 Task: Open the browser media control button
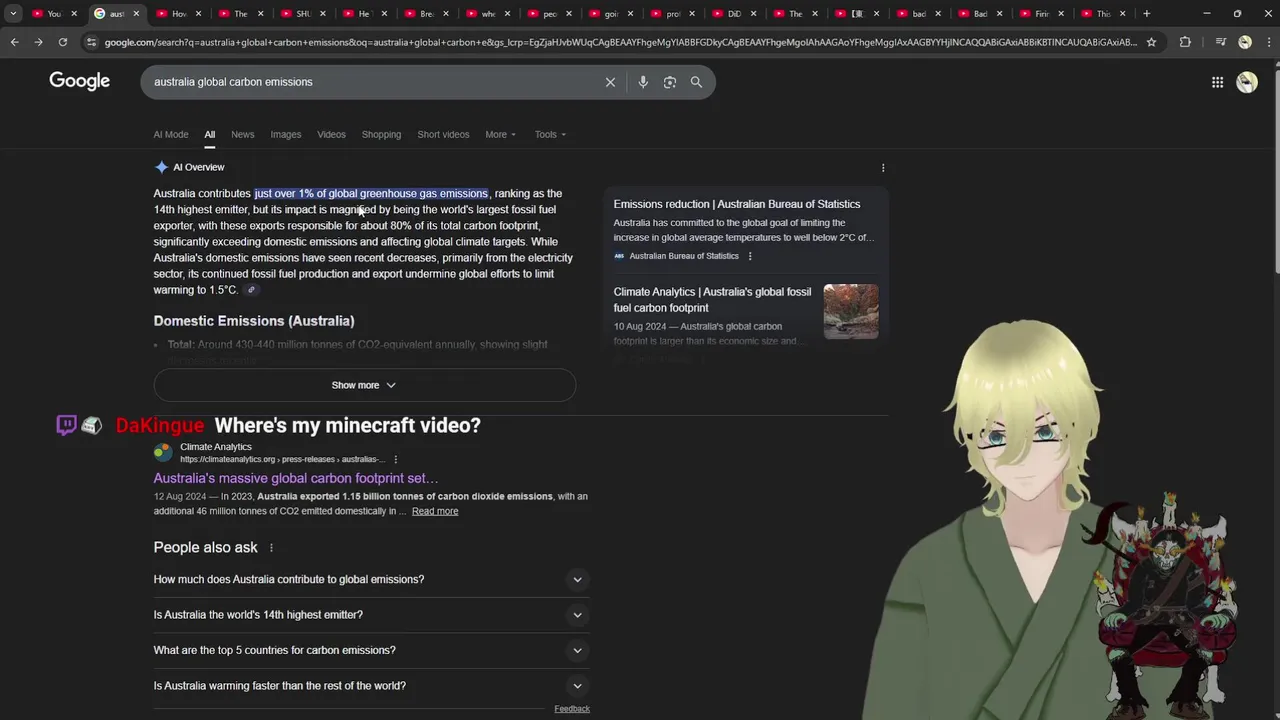tap(1221, 42)
